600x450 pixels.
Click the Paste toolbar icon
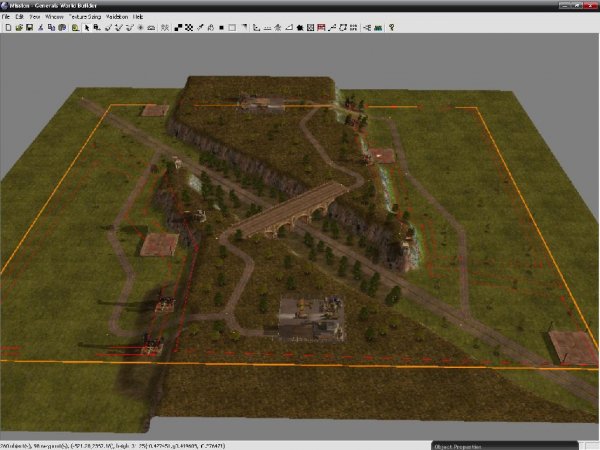[62, 27]
